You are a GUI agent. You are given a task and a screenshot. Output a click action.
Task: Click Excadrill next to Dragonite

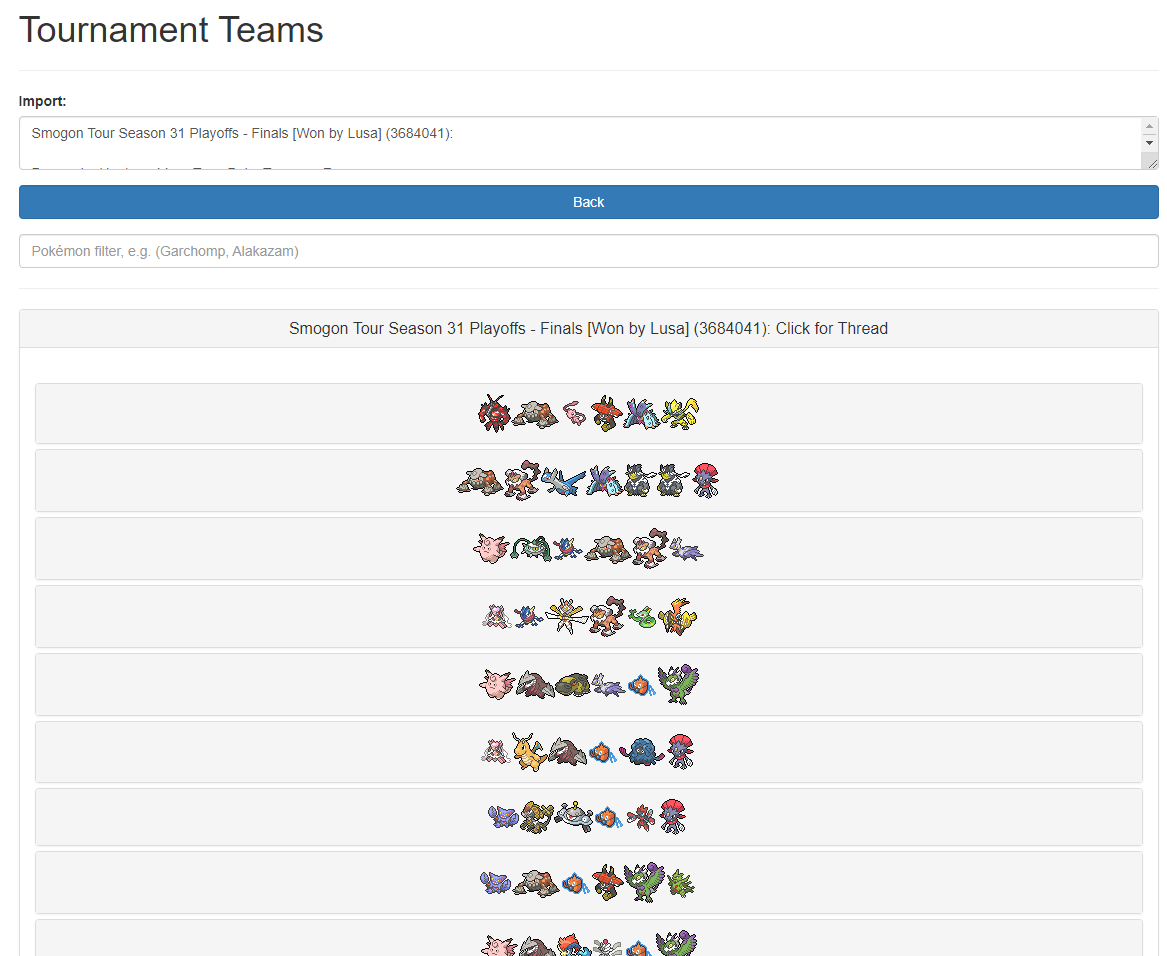(568, 752)
